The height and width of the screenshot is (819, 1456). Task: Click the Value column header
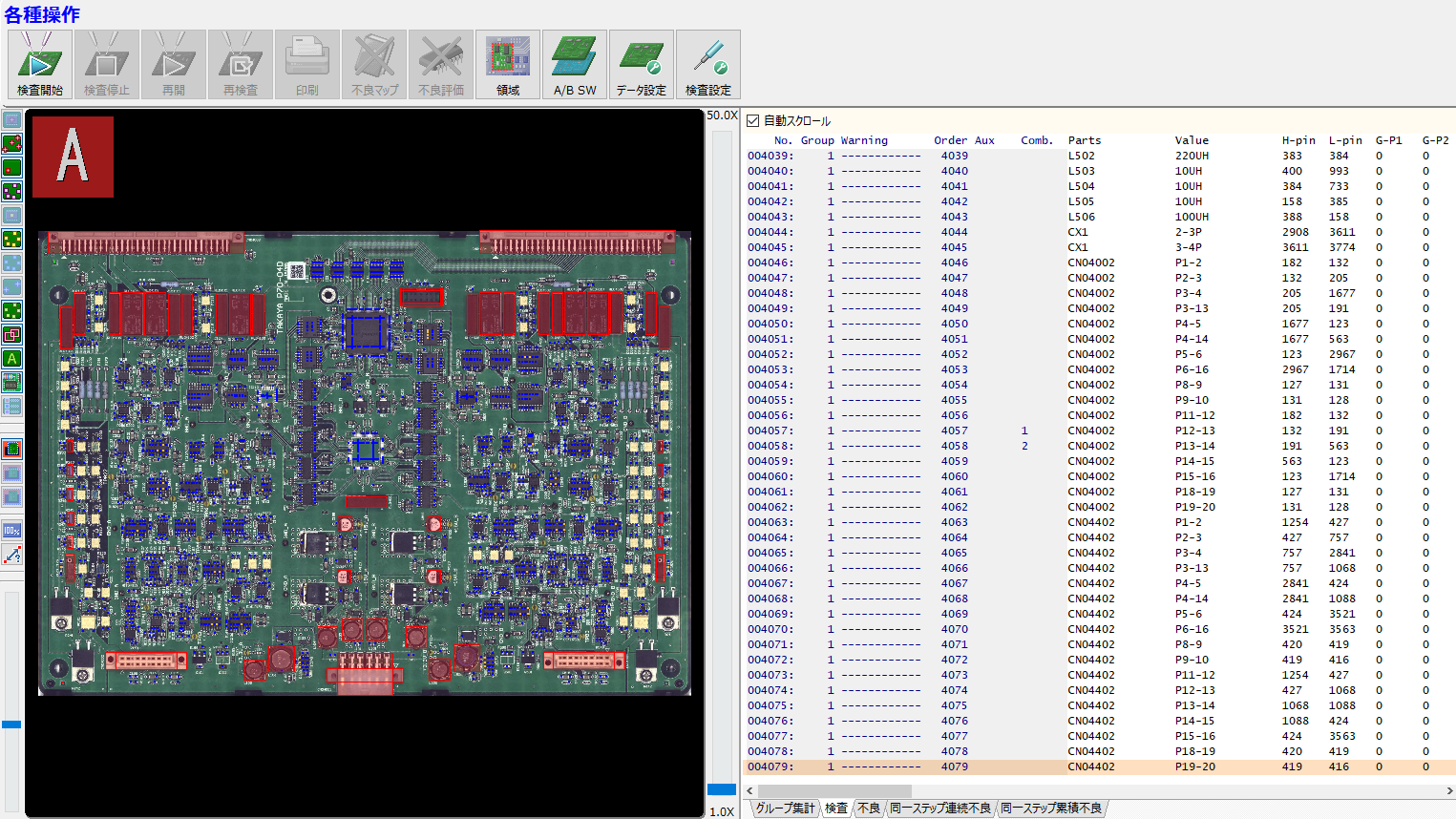pyautogui.click(x=1192, y=140)
